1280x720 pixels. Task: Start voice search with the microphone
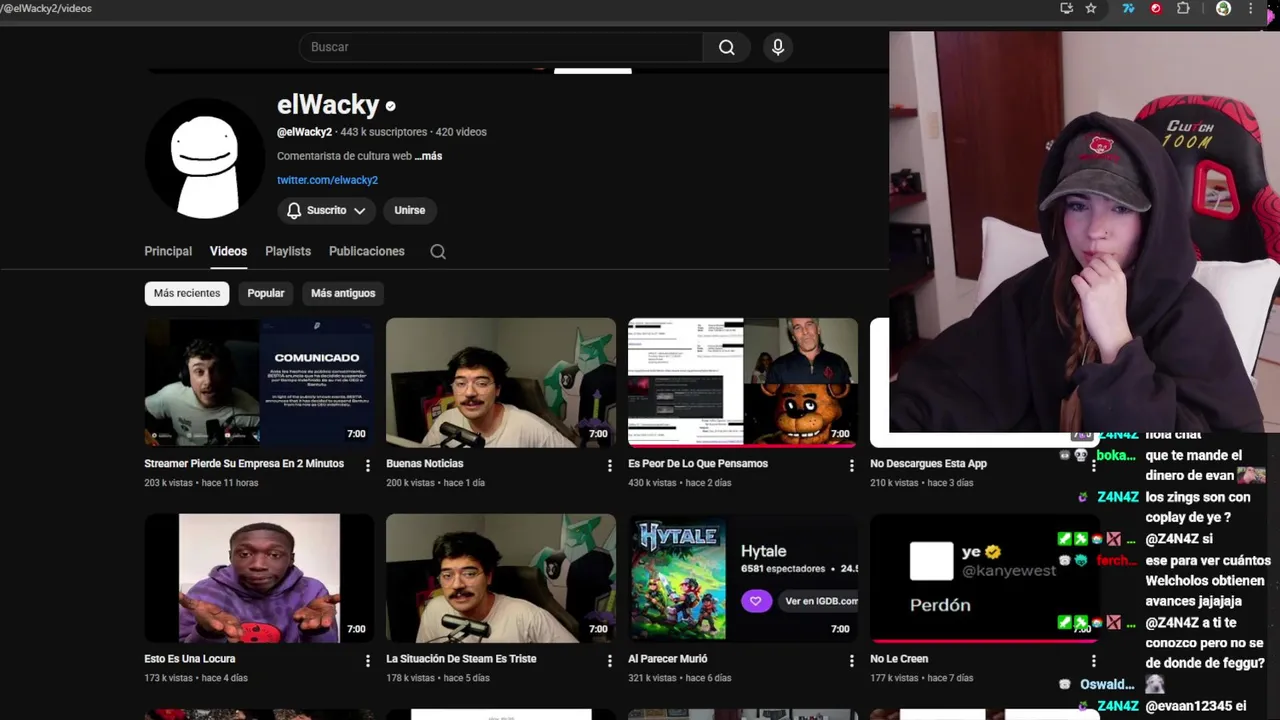[x=778, y=47]
